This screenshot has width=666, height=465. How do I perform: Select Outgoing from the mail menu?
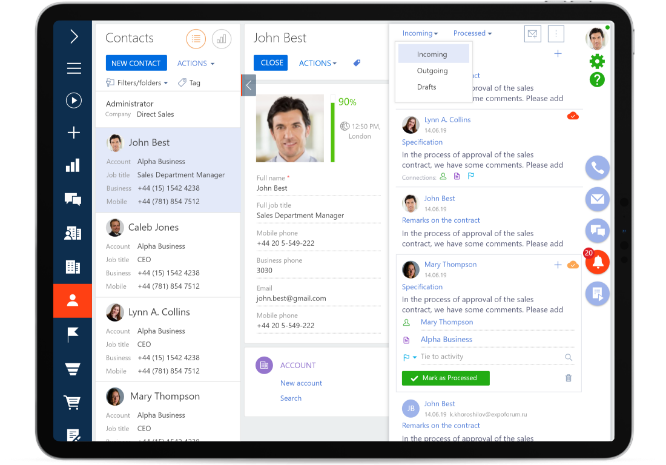click(433, 70)
